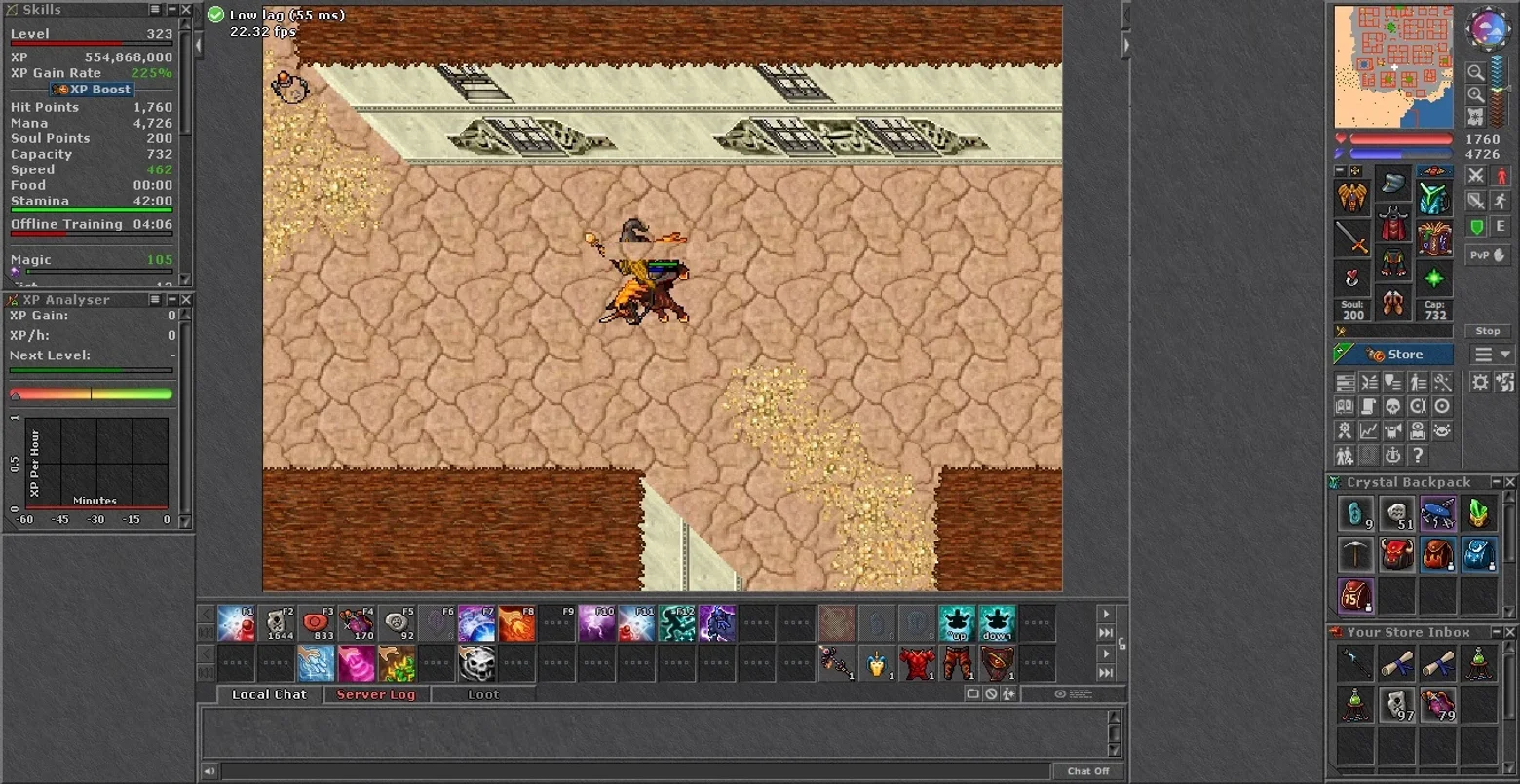This screenshot has height=784, width=1520.
Task: Equip the red legs from action bar
Action: (x=957, y=663)
